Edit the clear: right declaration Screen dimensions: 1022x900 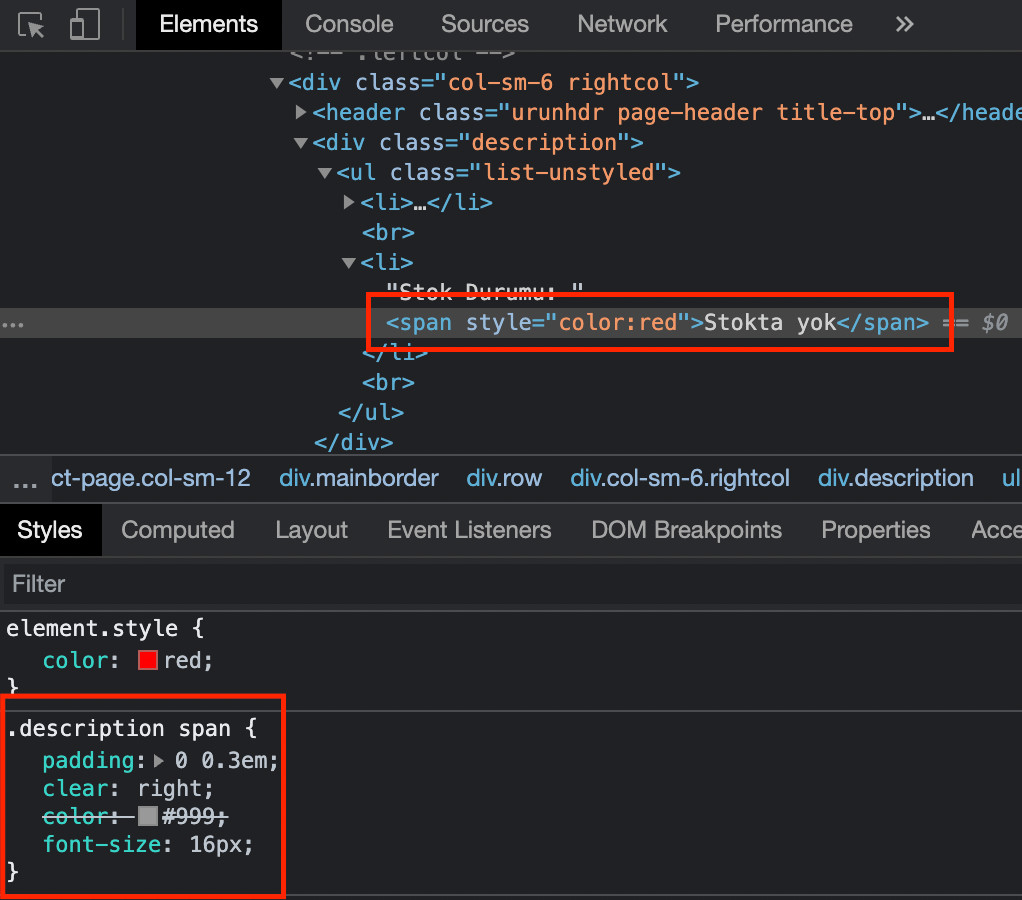(x=128, y=789)
